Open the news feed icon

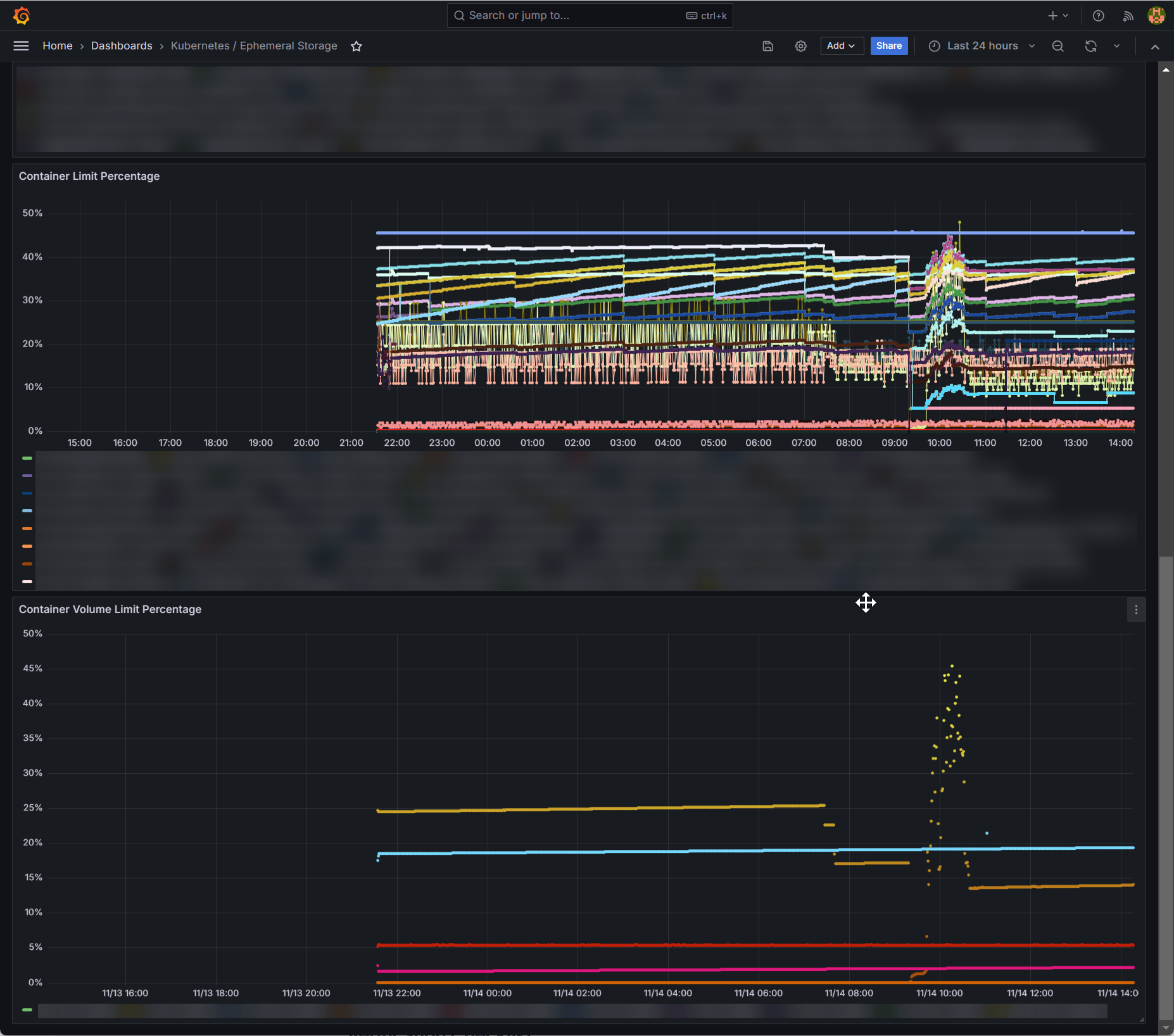(x=1128, y=16)
